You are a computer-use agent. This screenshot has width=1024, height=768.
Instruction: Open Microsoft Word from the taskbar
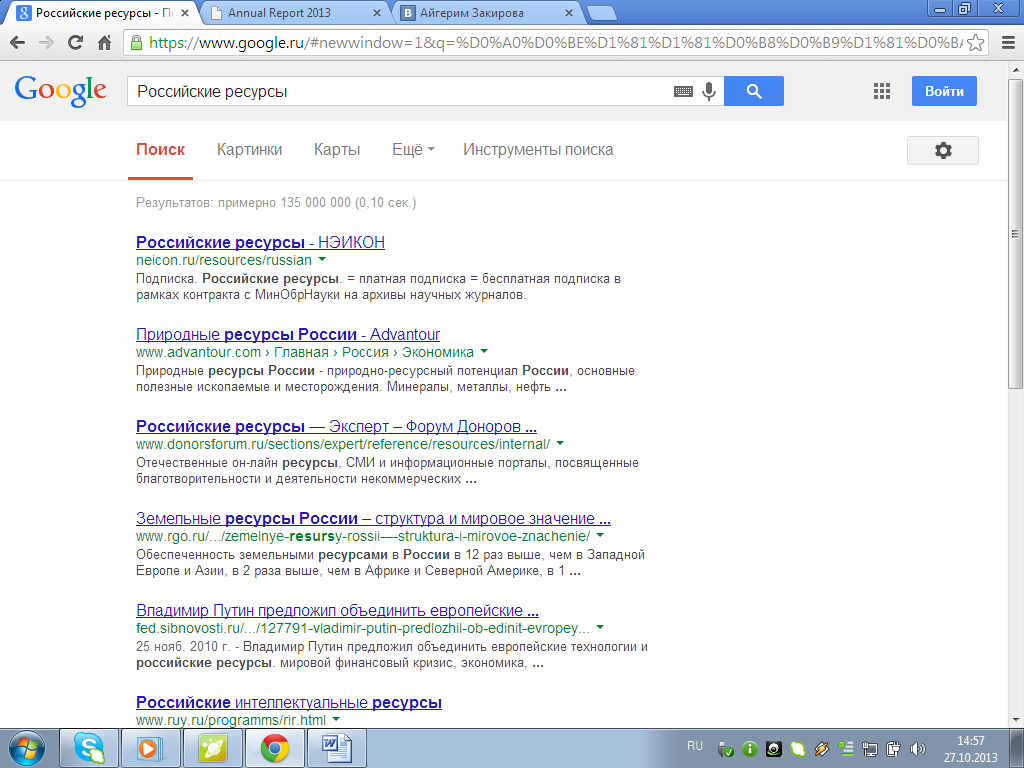[337, 748]
